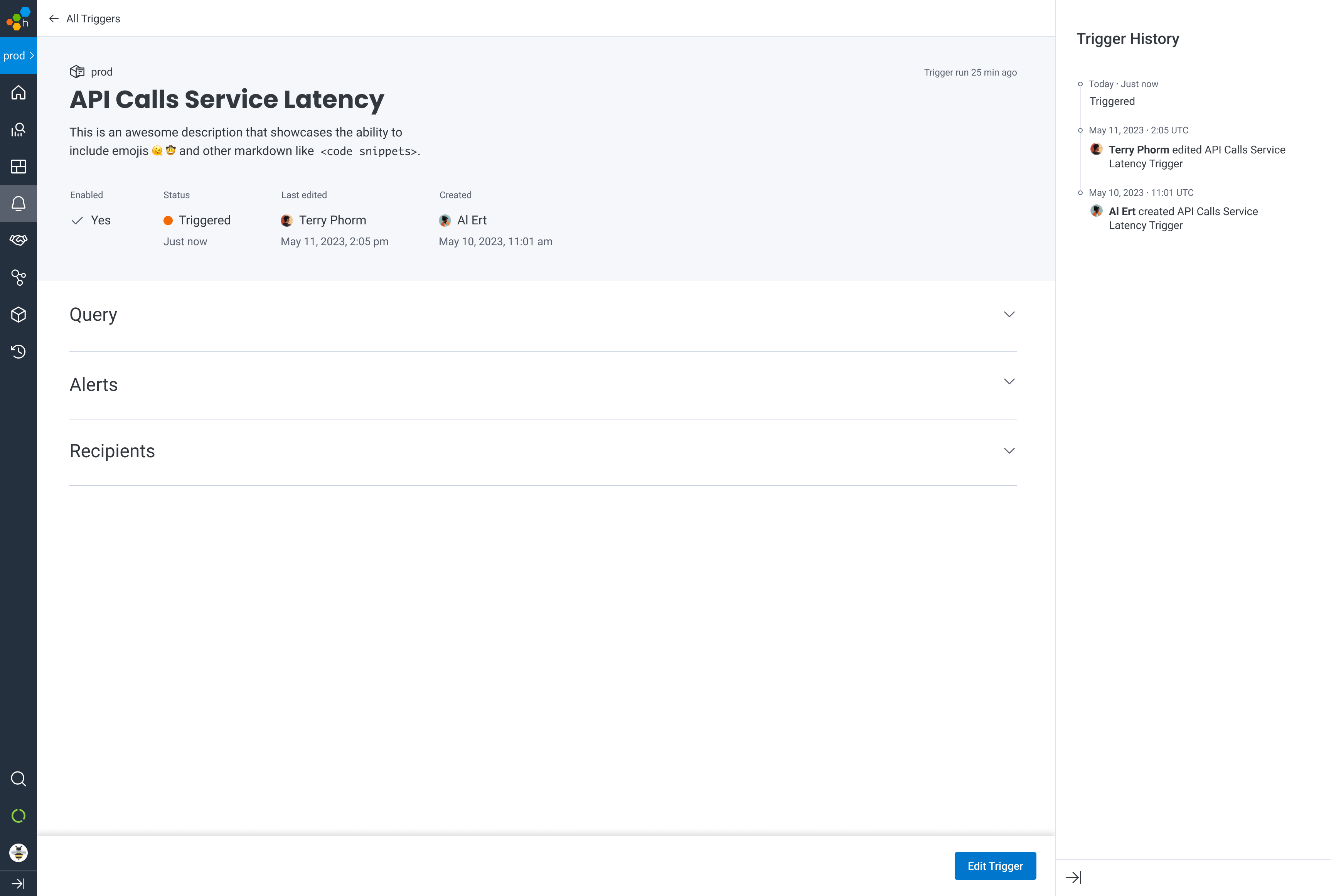
Task: Open the bee user avatar menu
Action: (x=18, y=852)
